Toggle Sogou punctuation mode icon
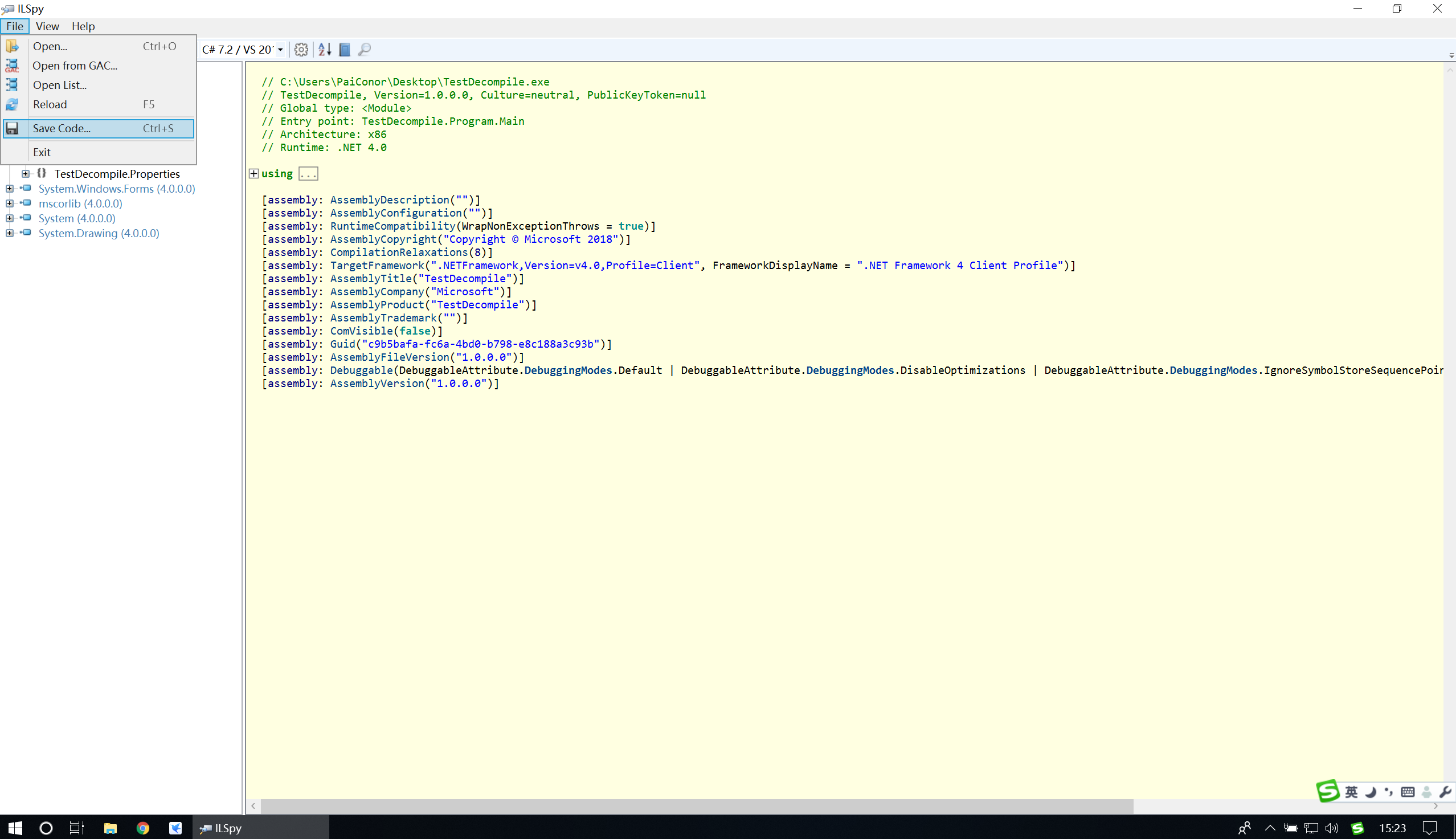The height and width of the screenshot is (839, 1456). pyautogui.click(x=1389, y=792)
